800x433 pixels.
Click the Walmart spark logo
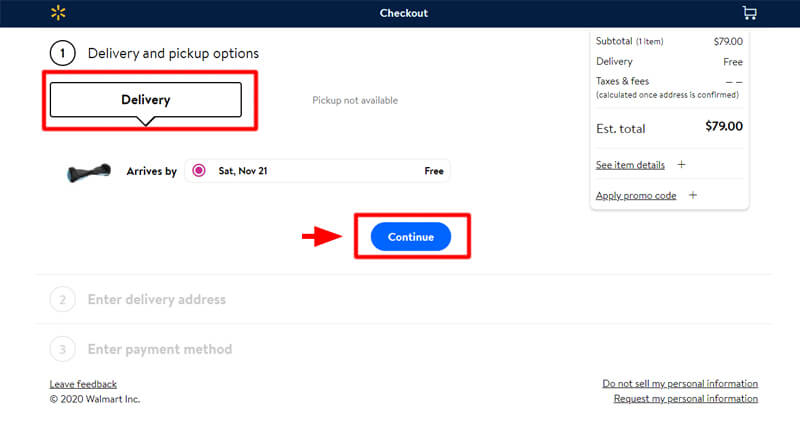[58, 13]
